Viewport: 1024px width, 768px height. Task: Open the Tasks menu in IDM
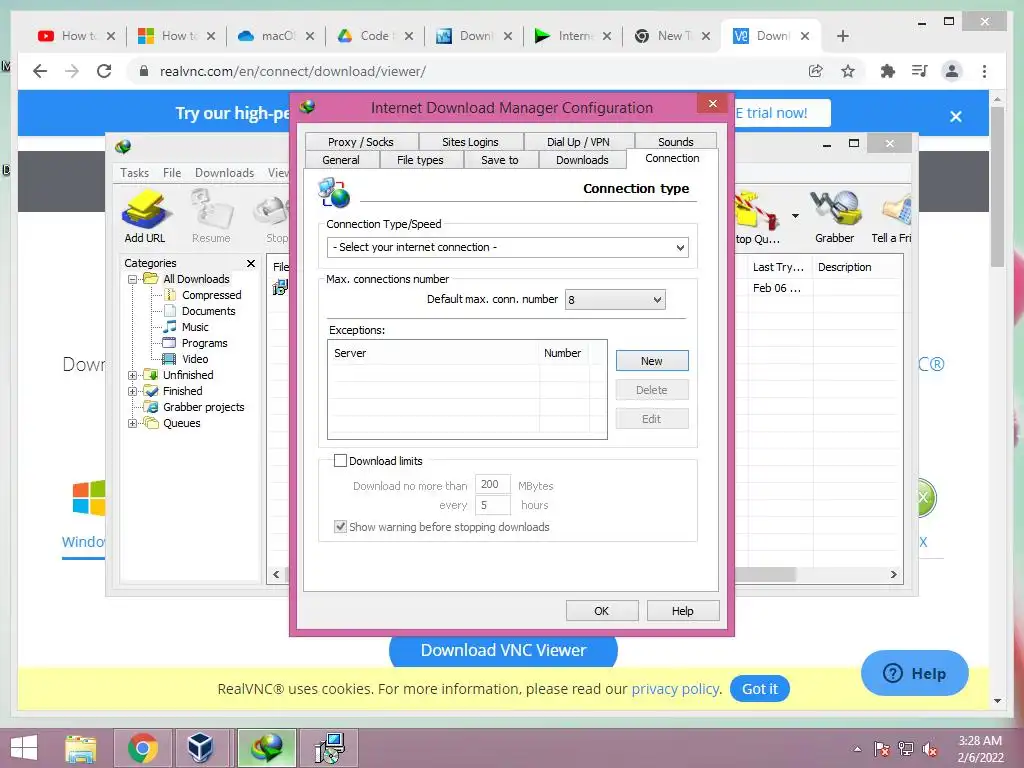click(135, 173)
